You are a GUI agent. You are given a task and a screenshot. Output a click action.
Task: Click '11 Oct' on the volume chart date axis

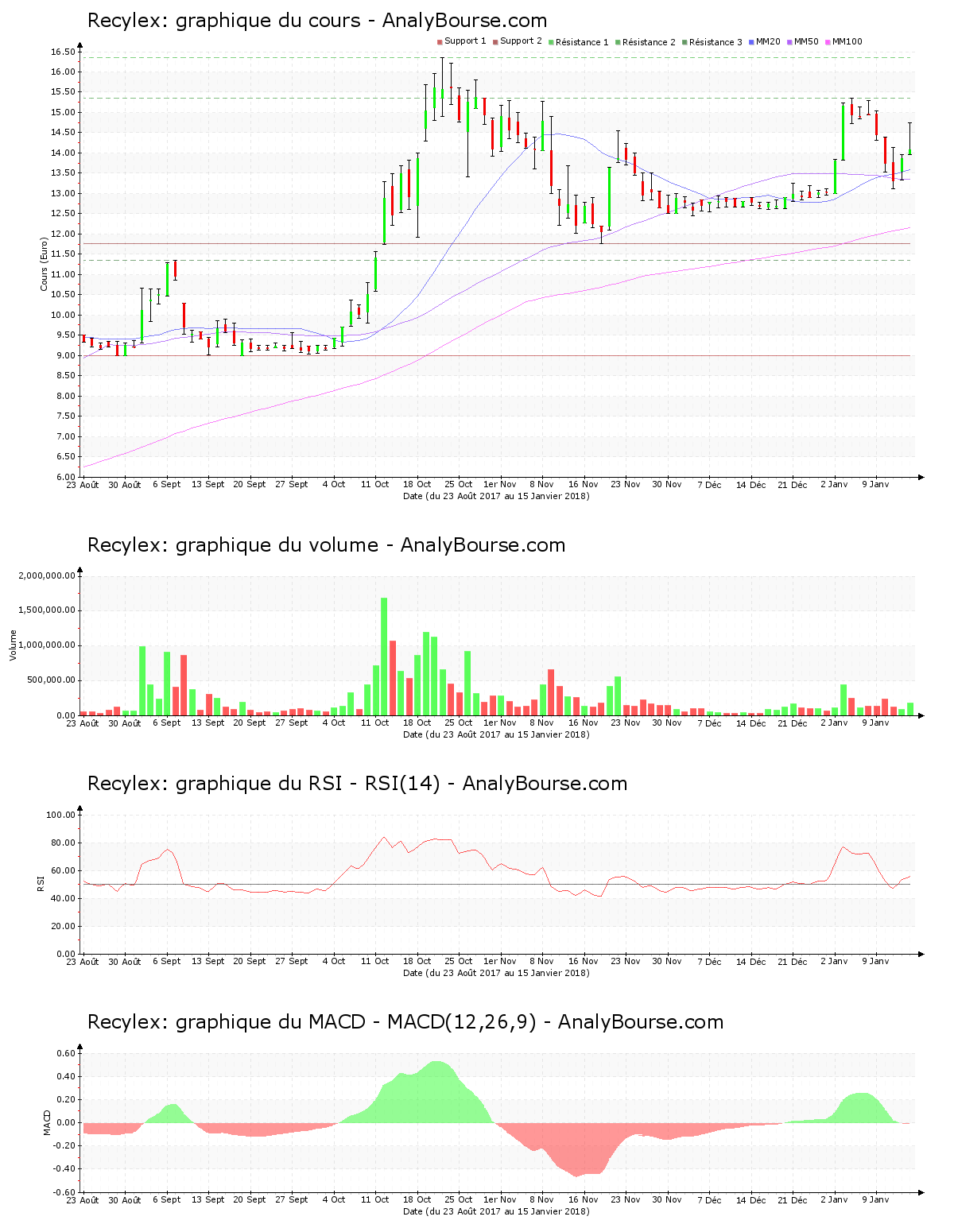[375, 723]
